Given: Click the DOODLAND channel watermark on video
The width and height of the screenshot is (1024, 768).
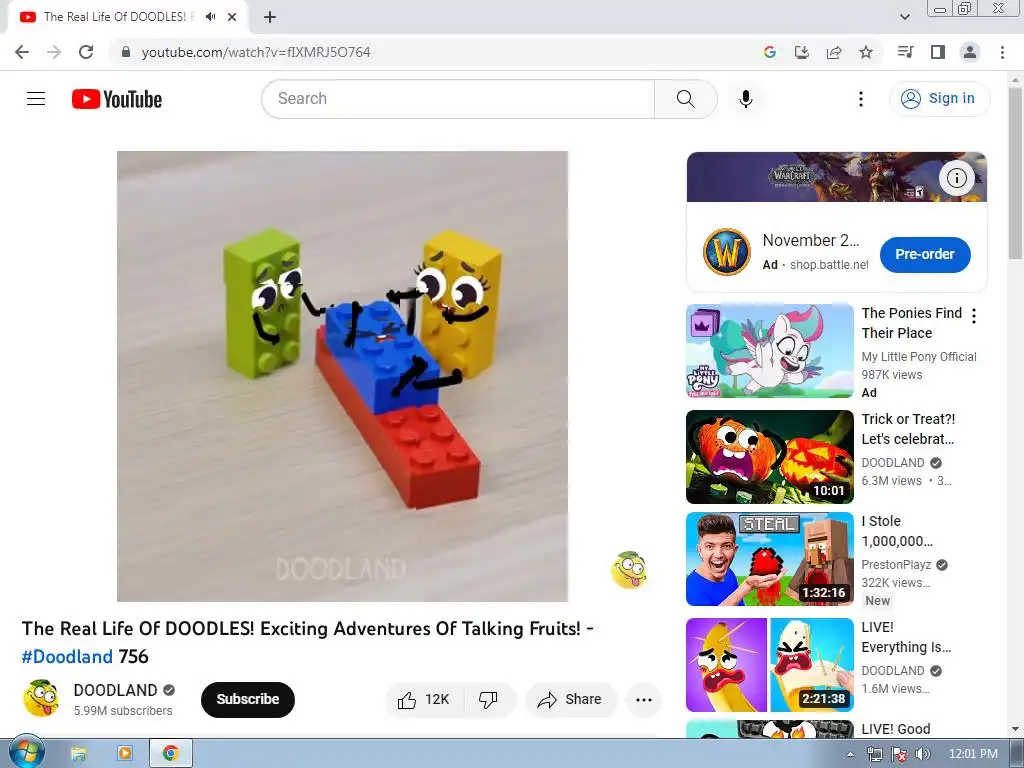Looking at the screenshot, I should [x=628, y=570].
